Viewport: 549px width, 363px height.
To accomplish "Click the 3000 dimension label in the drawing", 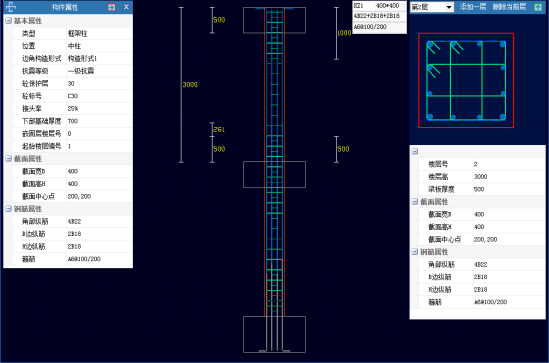I will pos(190,84).
